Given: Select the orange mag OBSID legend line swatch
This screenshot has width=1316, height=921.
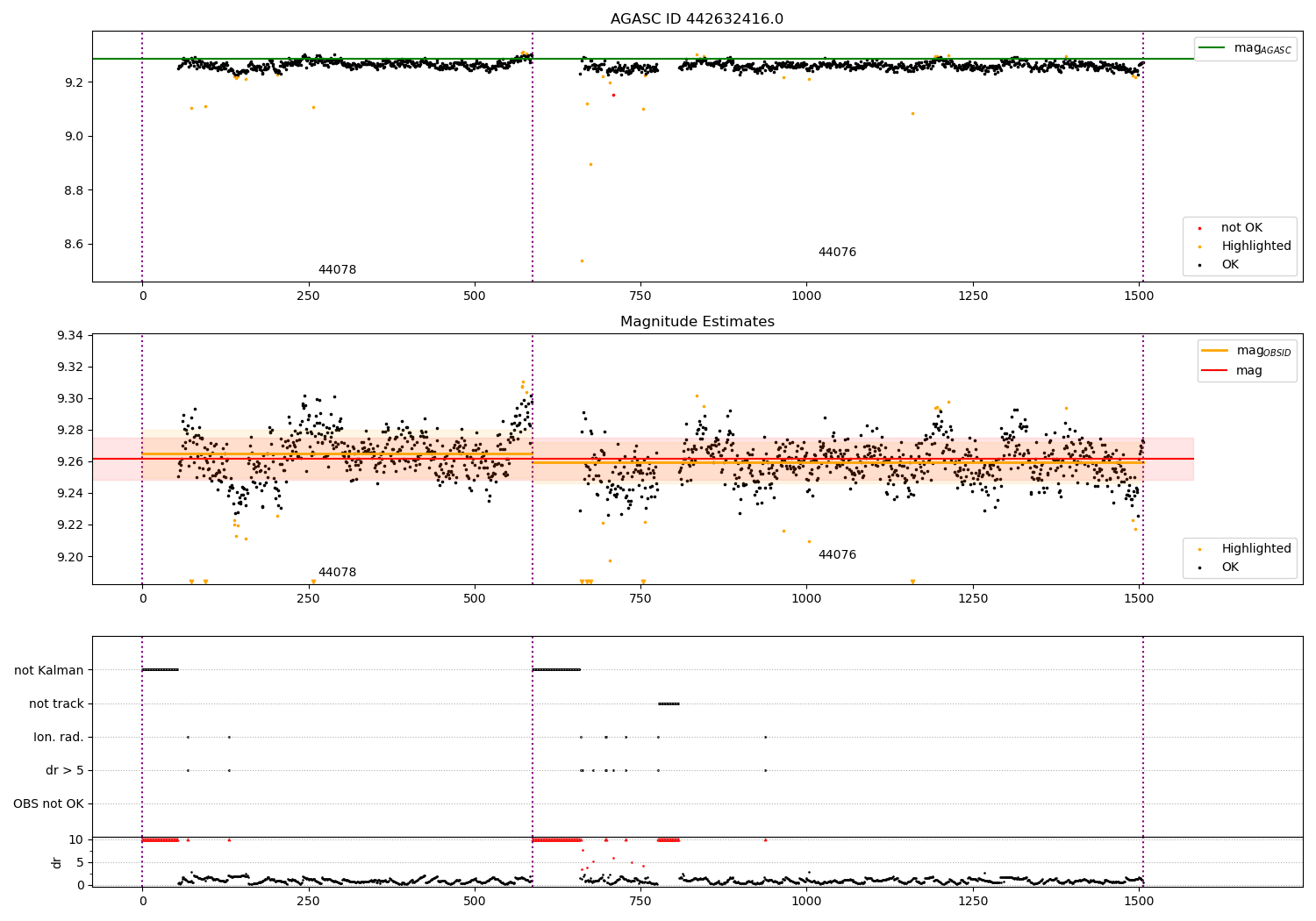Looking at the screenshot, I should click(1215, 351).
